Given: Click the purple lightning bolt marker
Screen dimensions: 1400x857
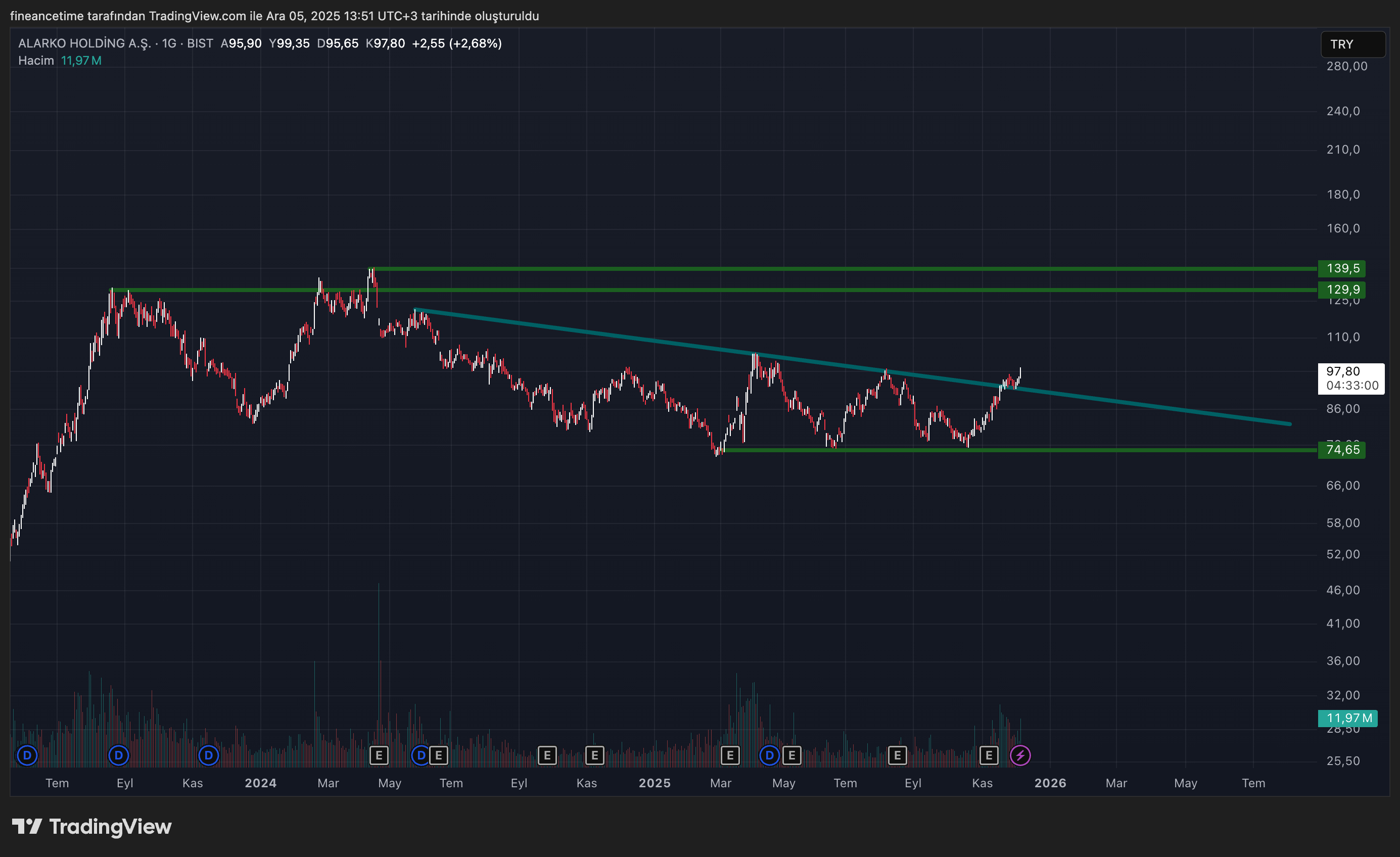Looking at the screenshot, I should click(x=1020, y=755).
